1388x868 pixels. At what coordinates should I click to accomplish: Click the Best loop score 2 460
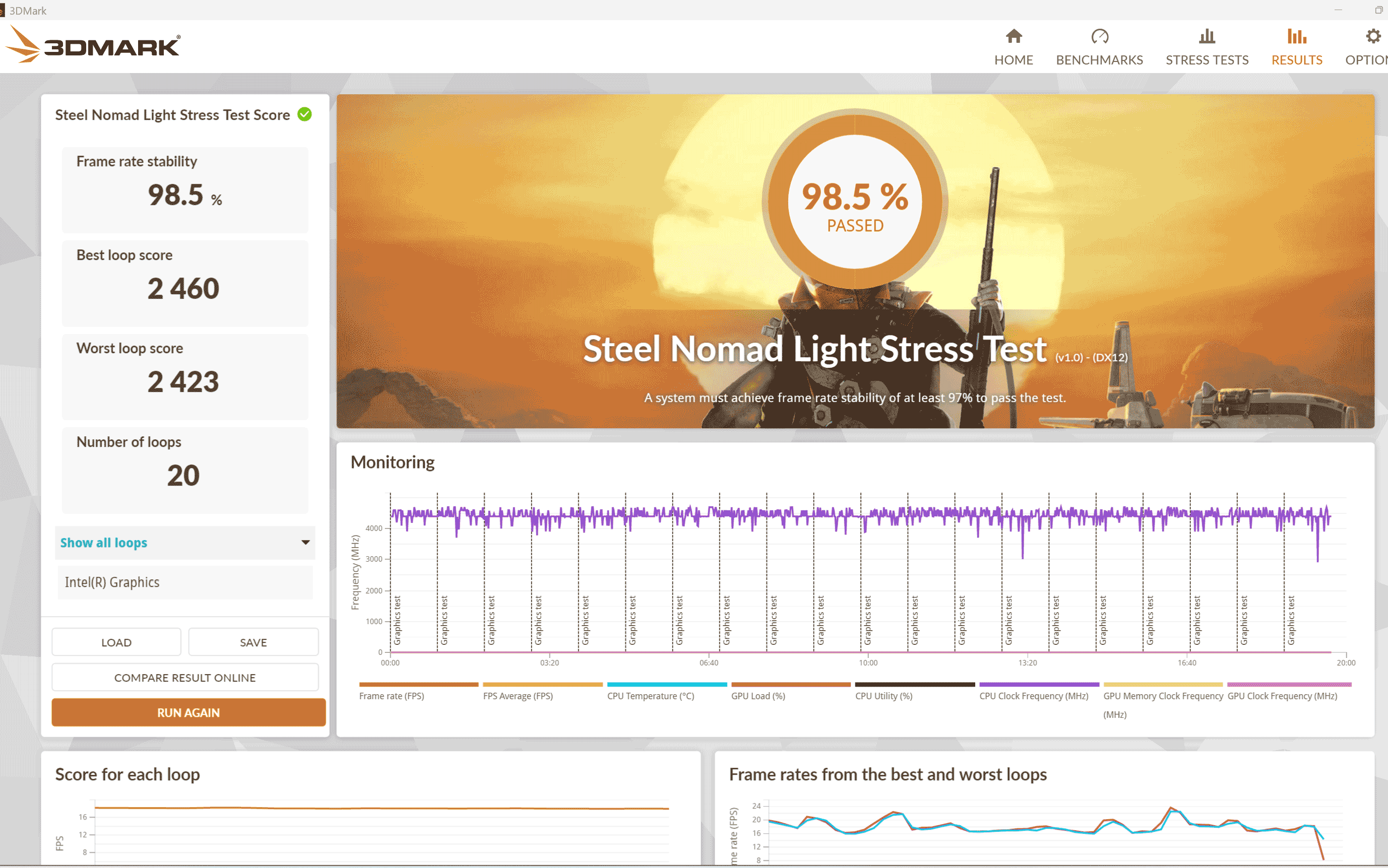coord(183,288)
